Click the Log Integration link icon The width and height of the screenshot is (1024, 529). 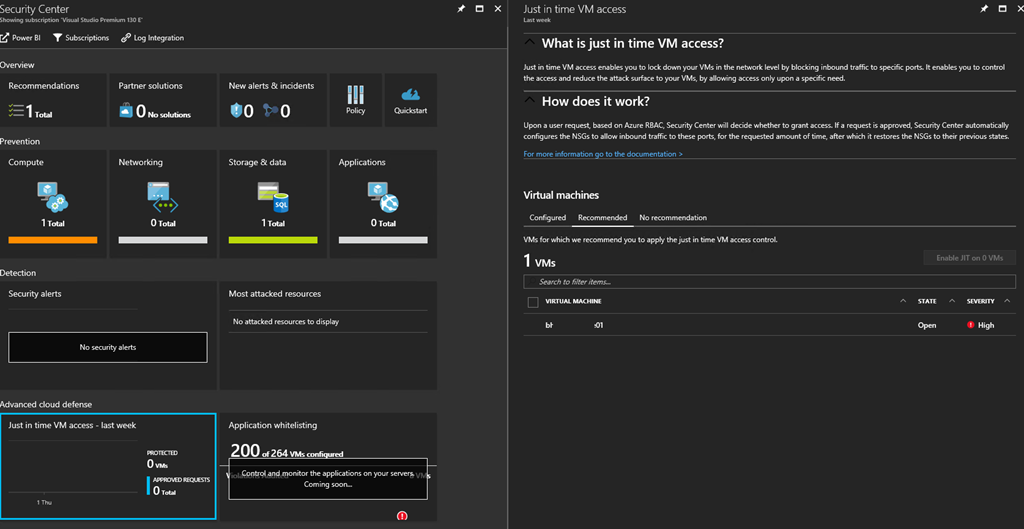tap(126, 38)
